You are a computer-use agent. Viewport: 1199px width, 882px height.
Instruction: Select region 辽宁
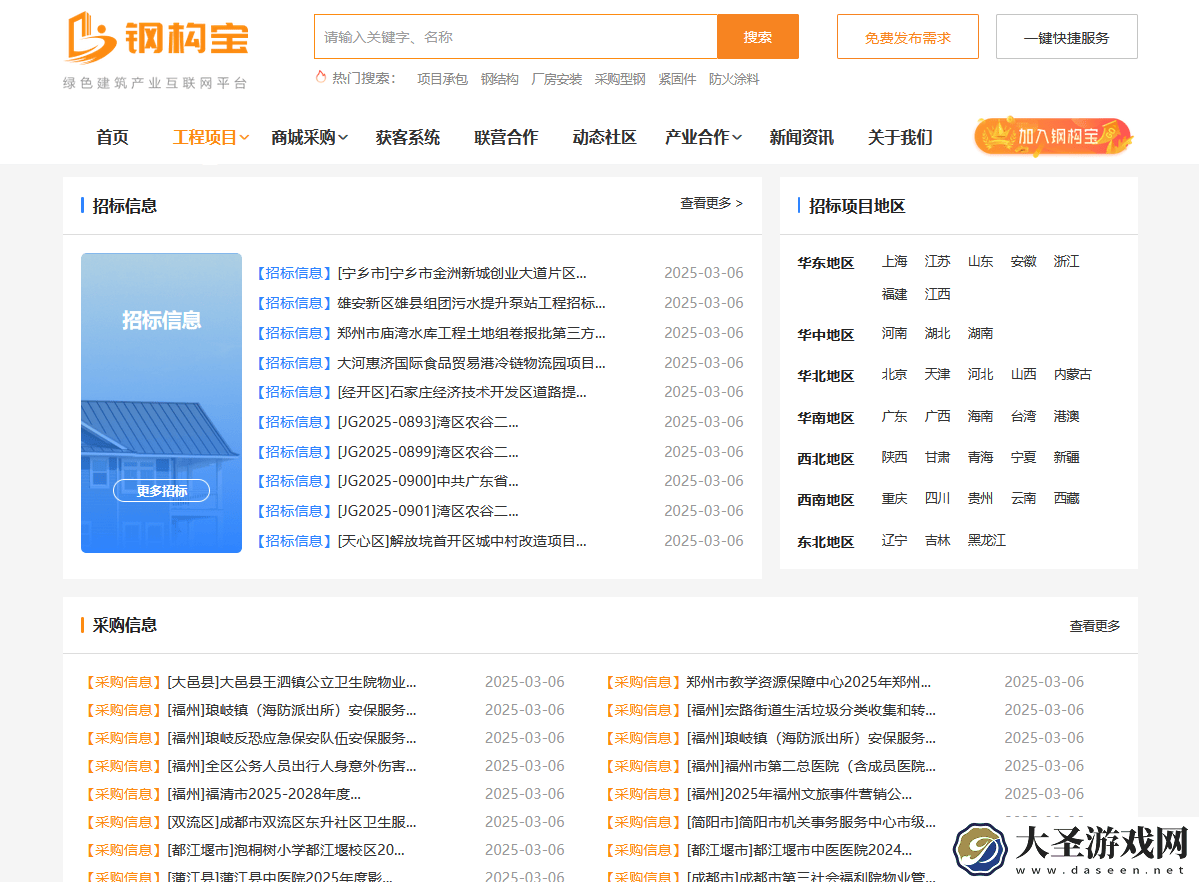coord(894,541)
